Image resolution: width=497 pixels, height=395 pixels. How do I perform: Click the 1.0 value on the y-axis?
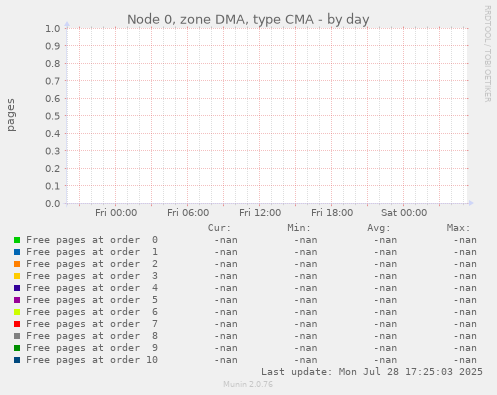coord(53,28)
